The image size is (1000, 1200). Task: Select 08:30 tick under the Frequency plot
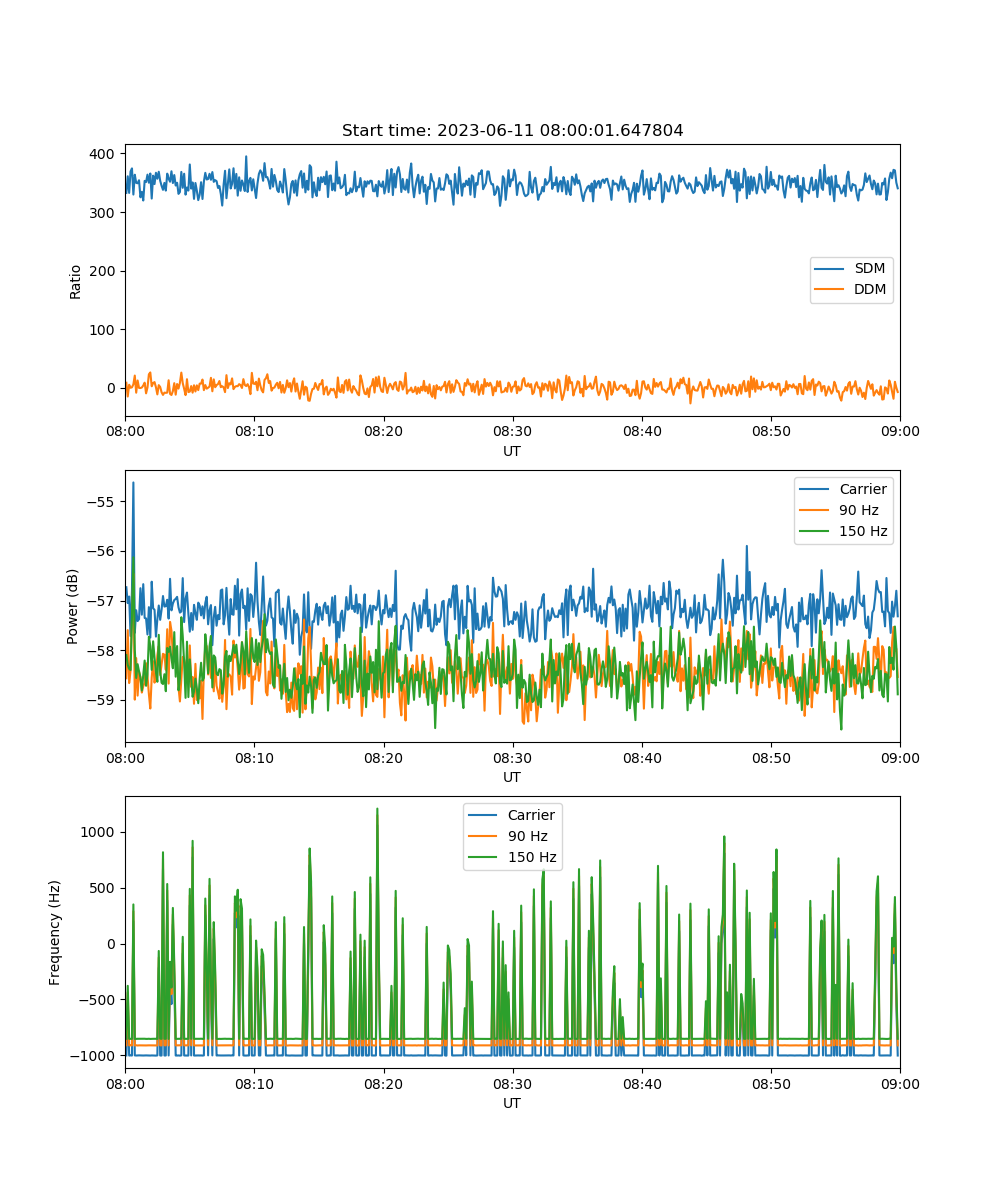pyautogui.click(x=513, y=1083)
